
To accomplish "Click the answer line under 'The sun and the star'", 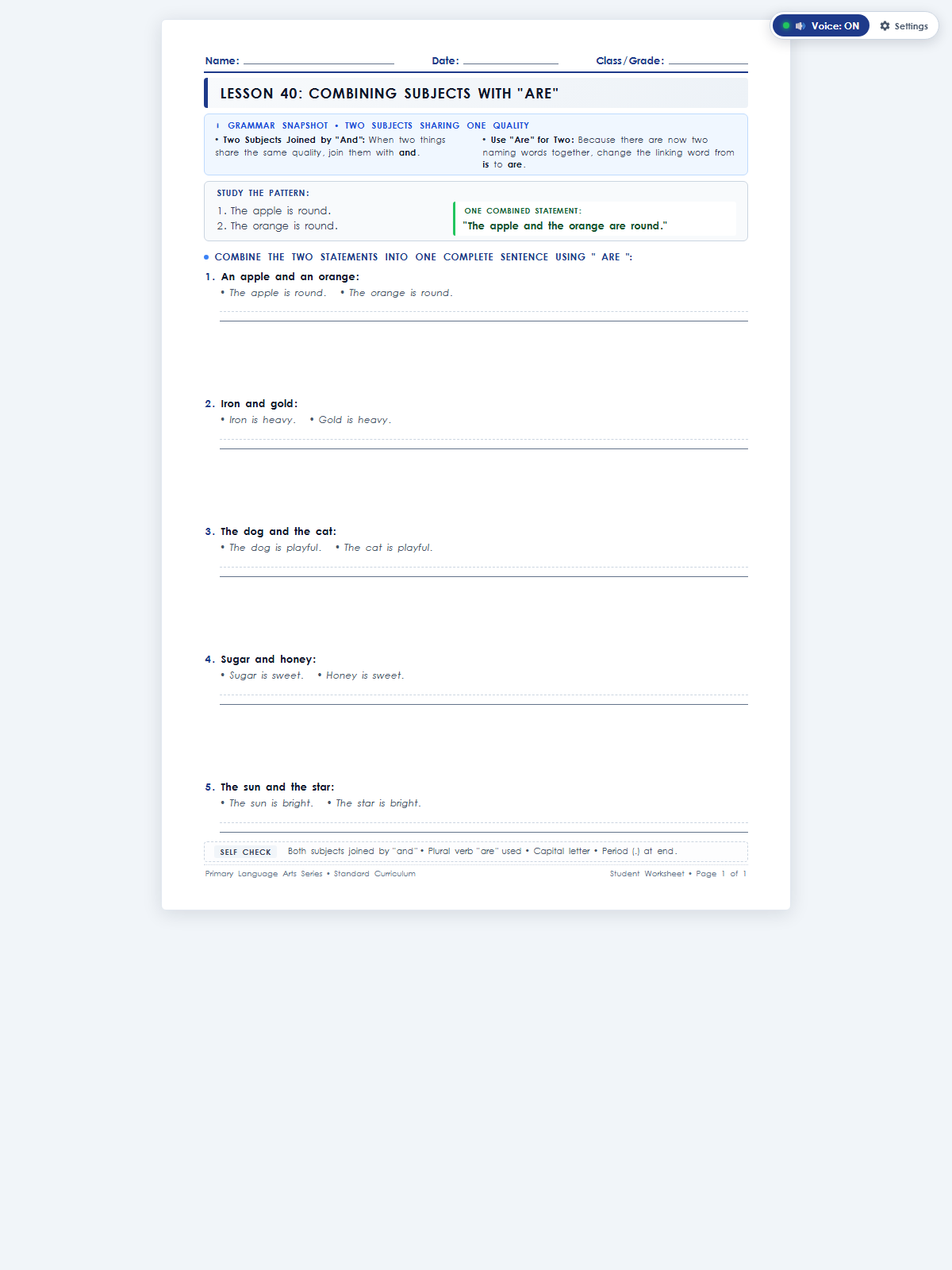I will tap(484, 827).
